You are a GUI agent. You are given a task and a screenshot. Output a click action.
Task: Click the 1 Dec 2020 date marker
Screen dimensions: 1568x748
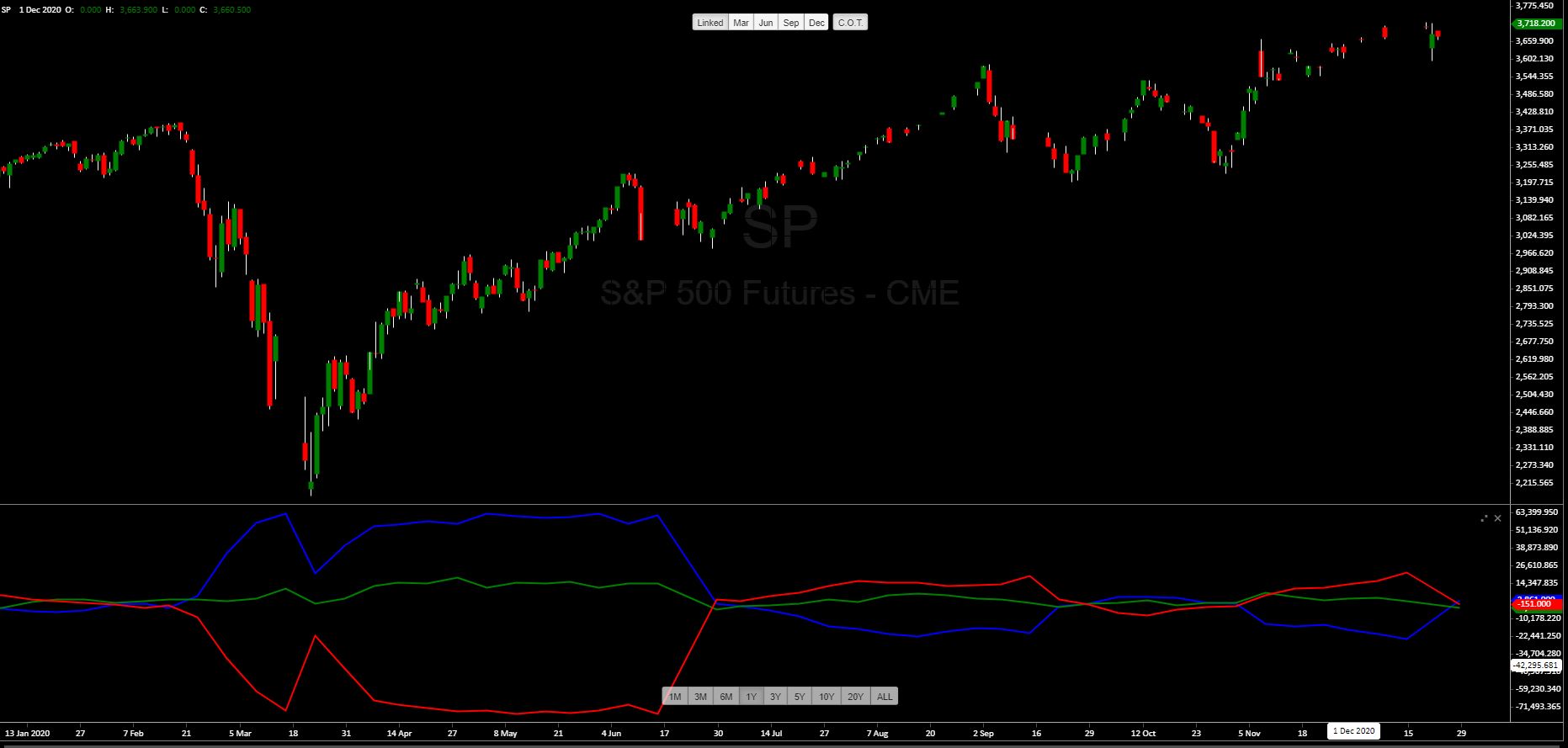pos(1353,731)
